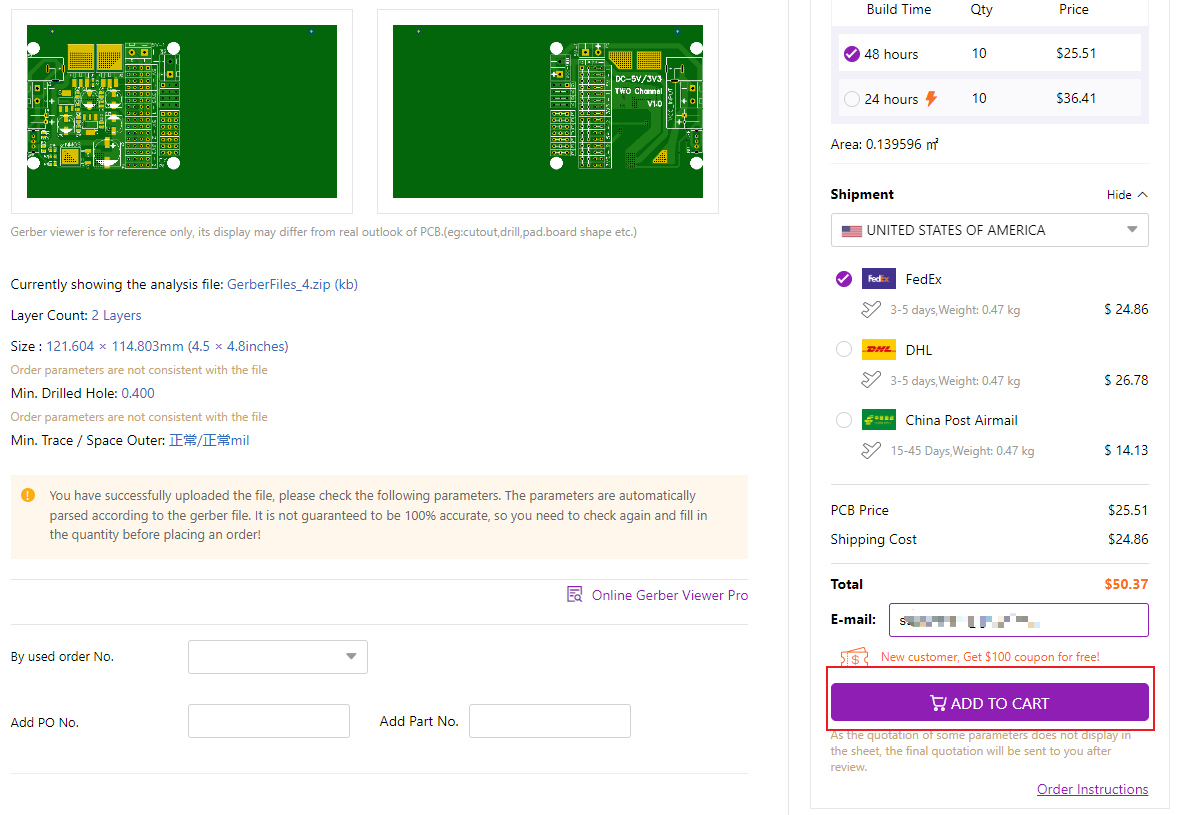This screenshot has height=815, width=1179.
Task: Click the China Post Airmail logo
Action: coord(878,420)
